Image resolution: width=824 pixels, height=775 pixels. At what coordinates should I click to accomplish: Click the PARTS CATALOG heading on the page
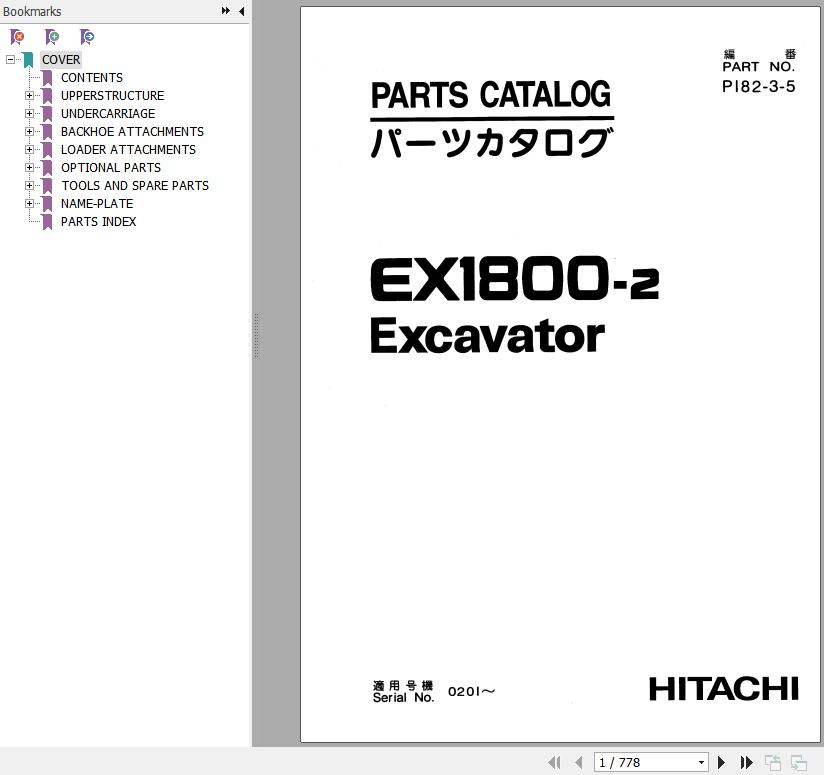click(491, 95)
